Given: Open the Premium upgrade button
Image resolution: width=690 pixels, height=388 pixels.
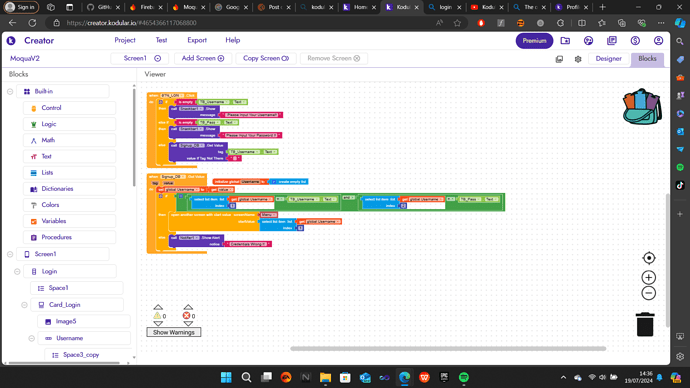Looking at the screenshot, I should [534, 40].
